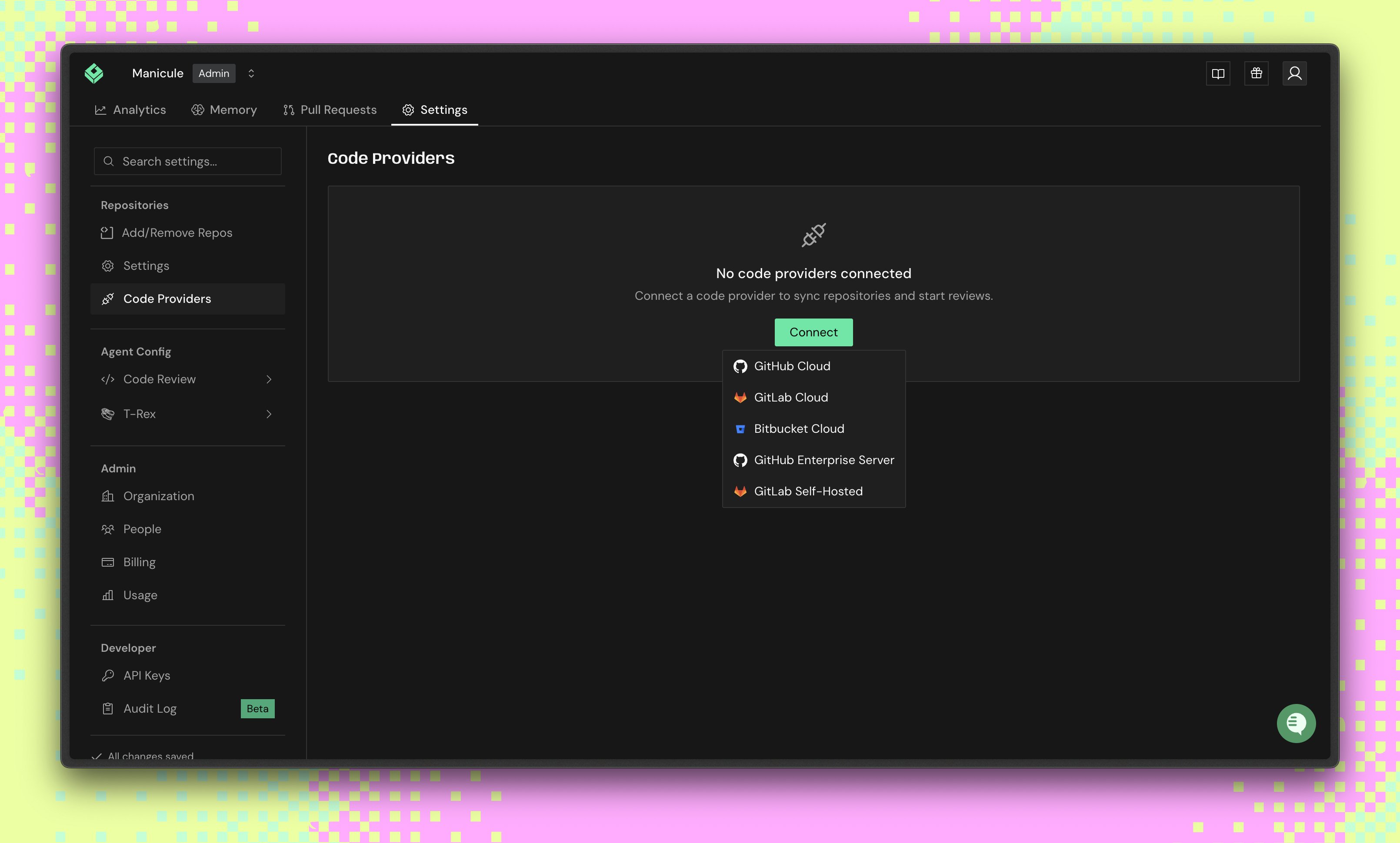The image size is (1400, 843).
Task: Click the Bitbucket Cloud bucket icon
Action: [740, 429]
